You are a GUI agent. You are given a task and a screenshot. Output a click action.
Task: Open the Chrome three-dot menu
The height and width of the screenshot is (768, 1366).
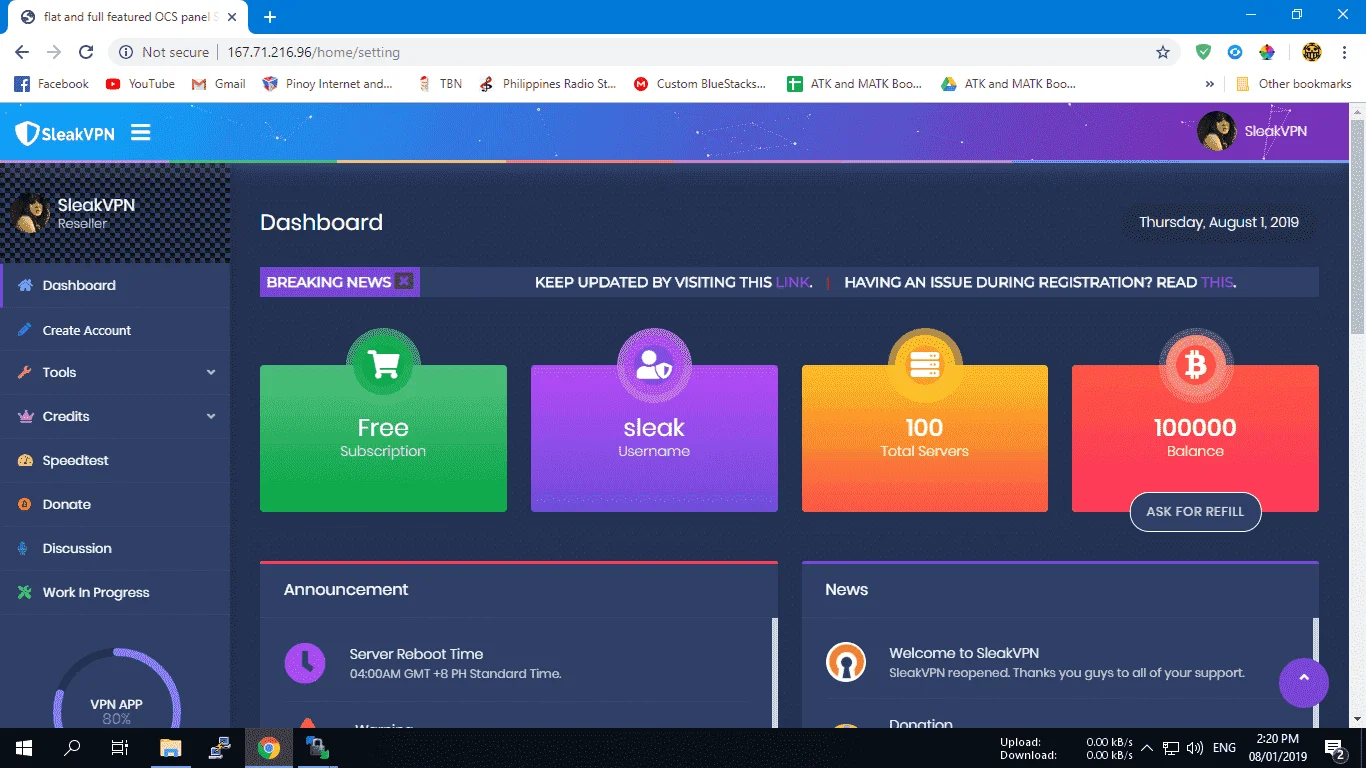tap(1345, 52)
